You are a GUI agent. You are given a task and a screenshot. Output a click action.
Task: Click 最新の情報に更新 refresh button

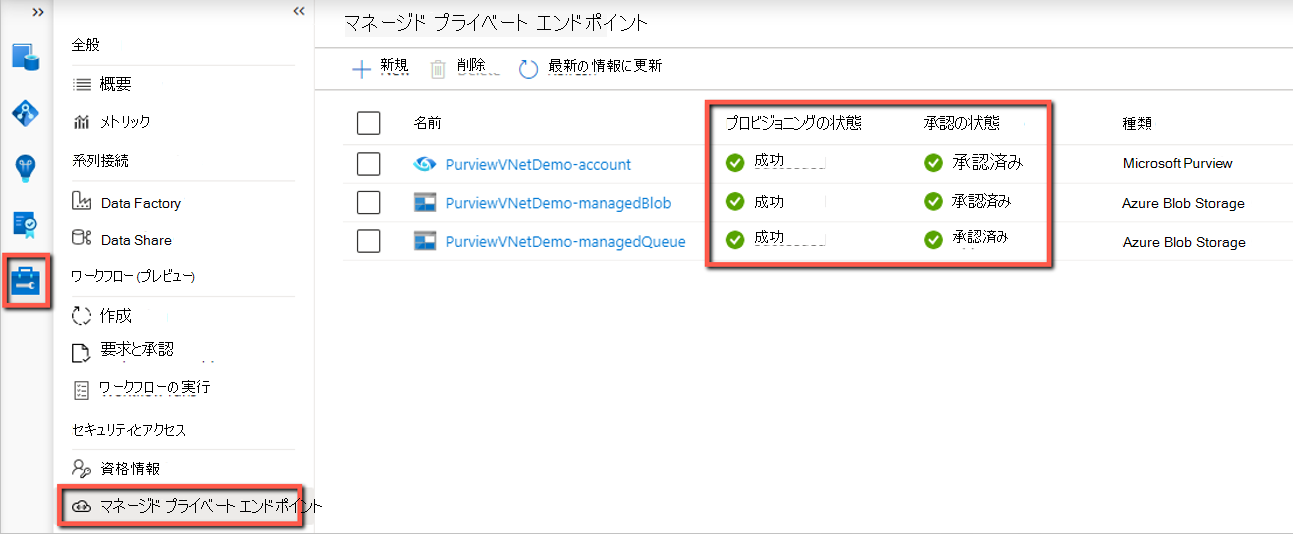[590, 67]
